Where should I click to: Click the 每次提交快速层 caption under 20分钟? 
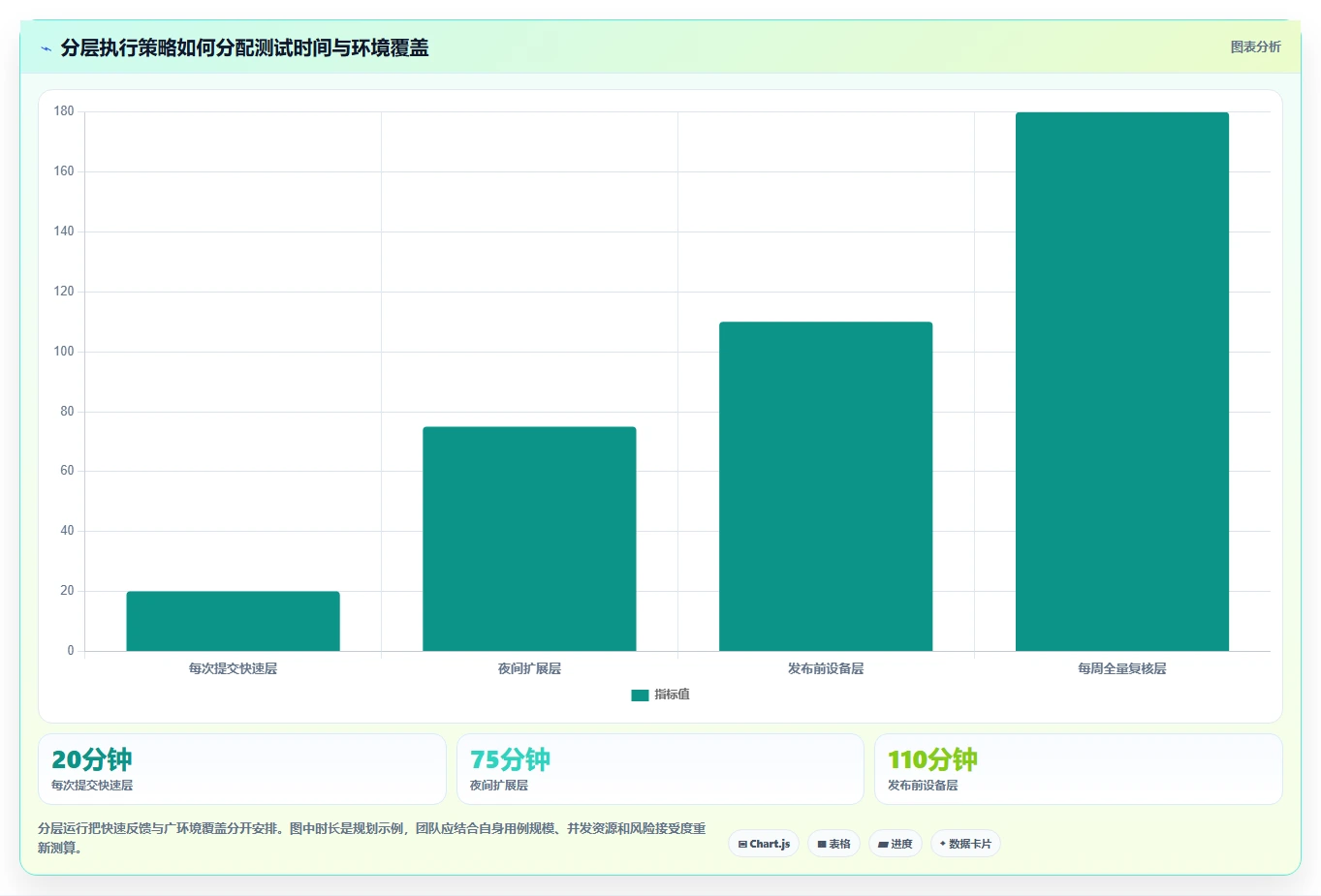(x=92, y=786)
